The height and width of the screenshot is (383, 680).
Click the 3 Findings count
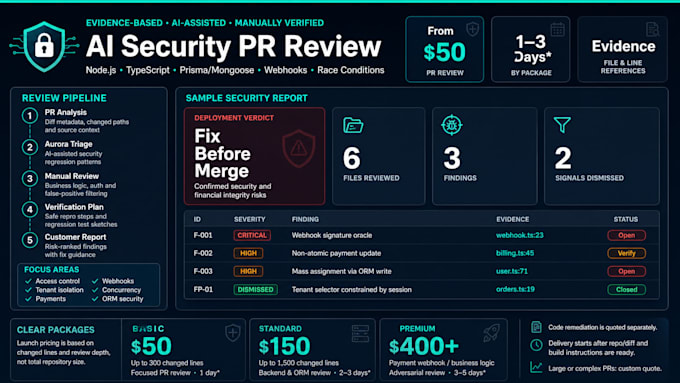pos(452,158)
